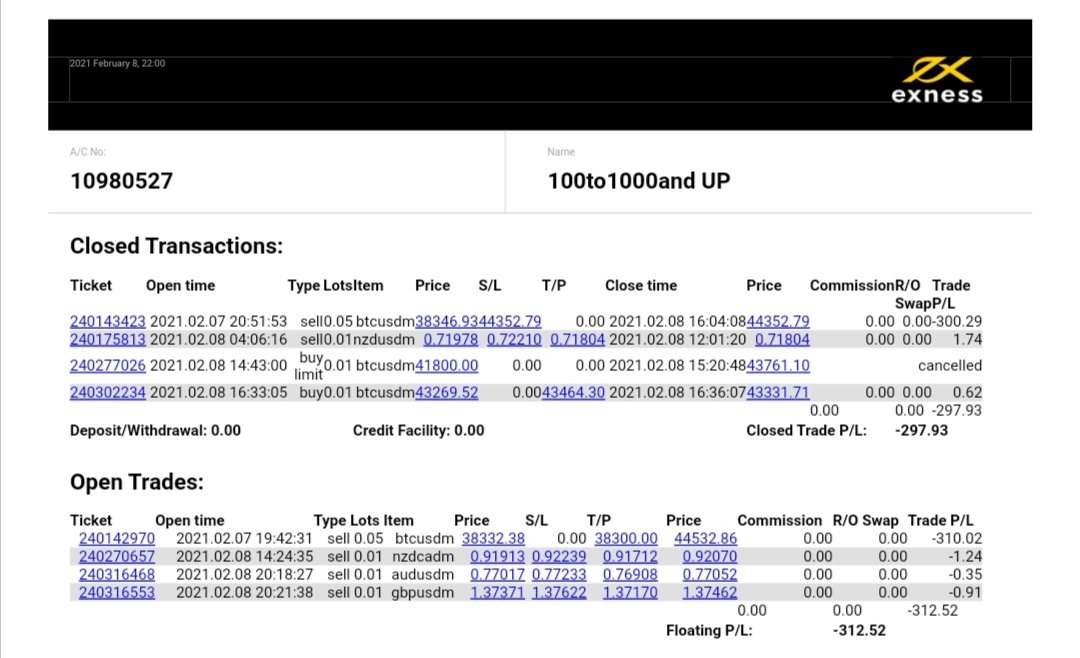Click the gbpusdm item cell

(422, 592)
